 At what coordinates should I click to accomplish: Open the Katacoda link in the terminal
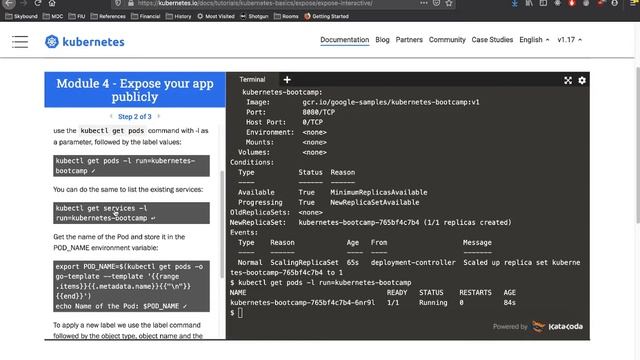[558, 327]
